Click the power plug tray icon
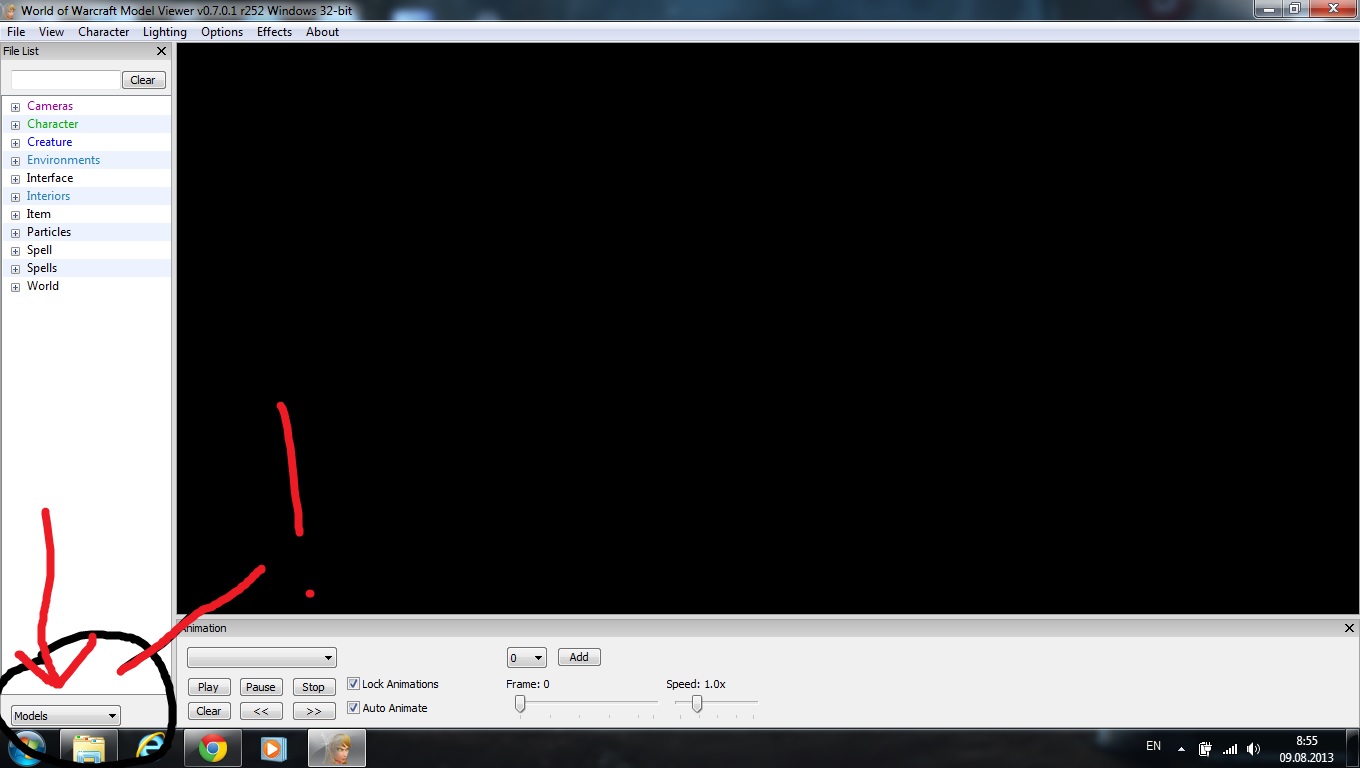This screenshot has height=768, width=1360. tap(1206, 748)
